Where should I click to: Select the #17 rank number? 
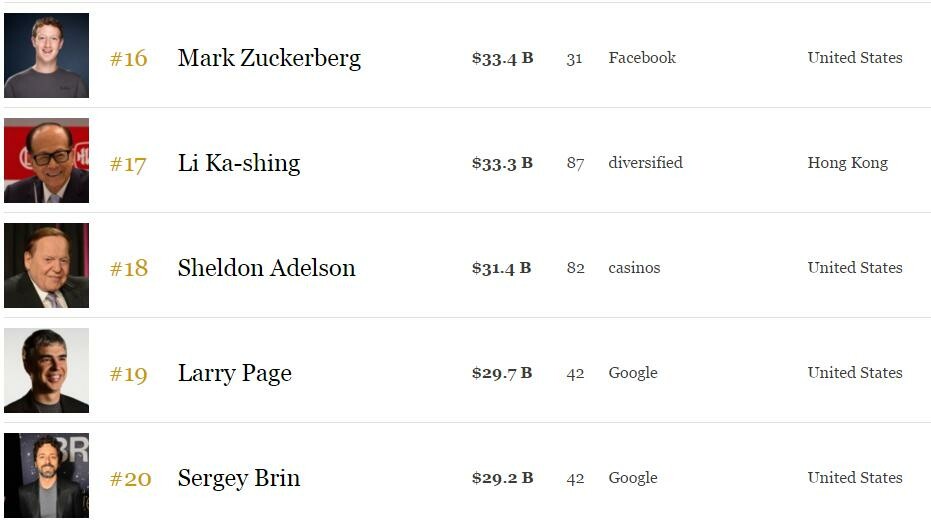click(x=128, y=164)
